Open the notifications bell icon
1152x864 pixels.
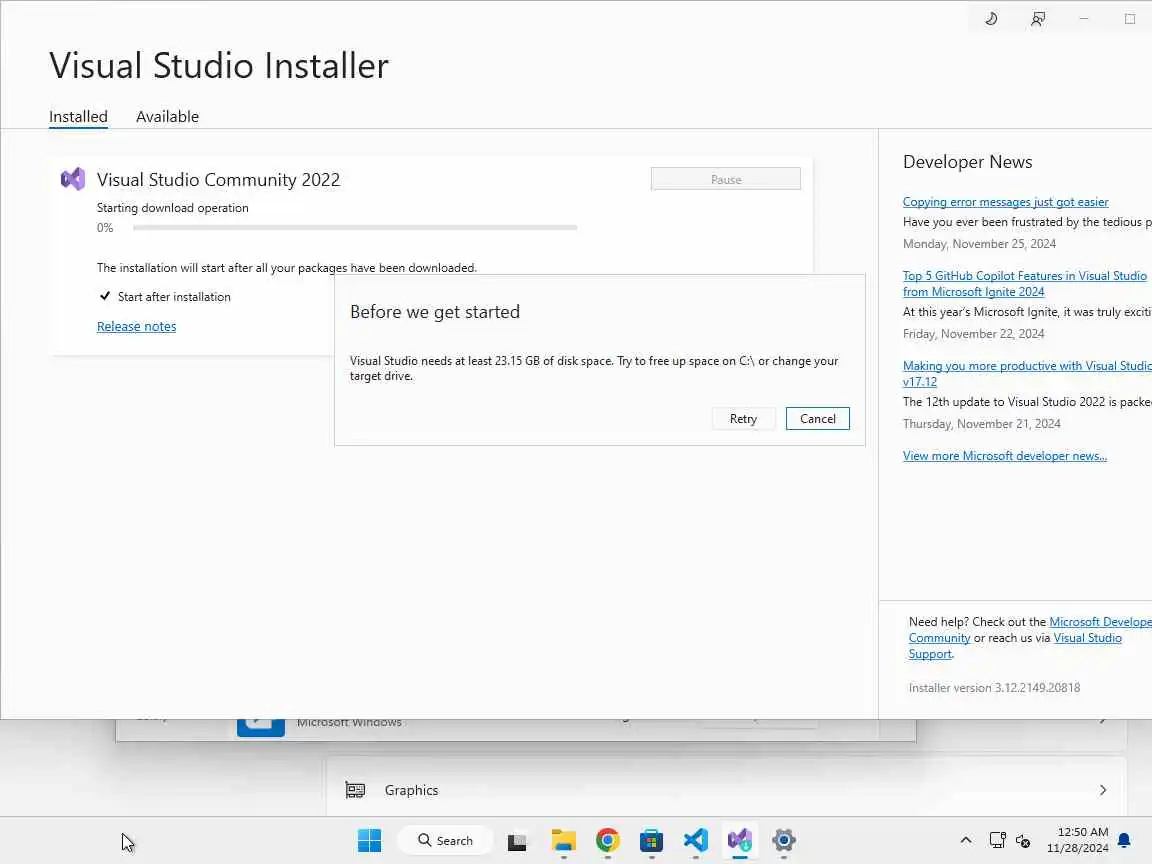point(1124,840)
